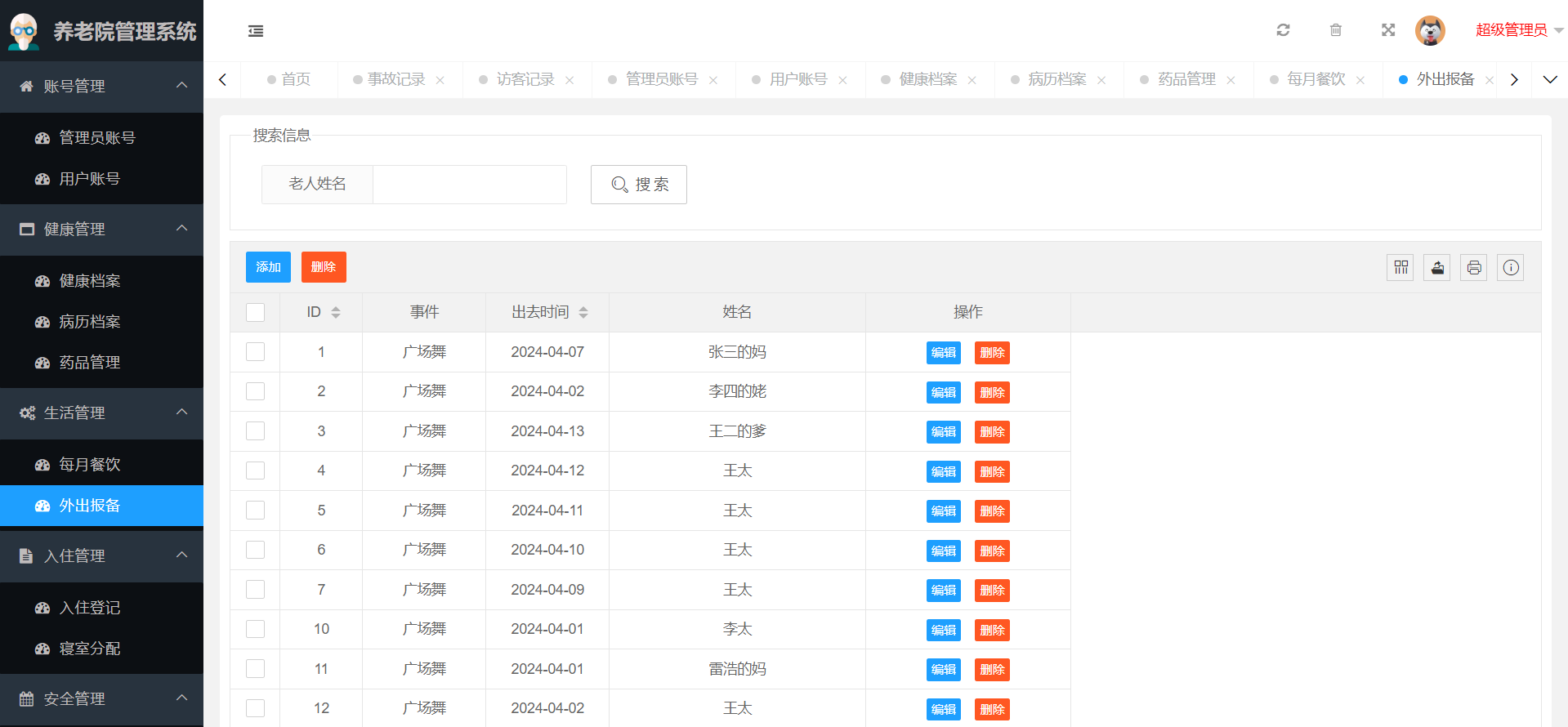The height and width of the screenshot is (727, 1568).
Task: Click 删除 for 李四的姥 row
Action: pyautogui.click(x=992, y=392)
